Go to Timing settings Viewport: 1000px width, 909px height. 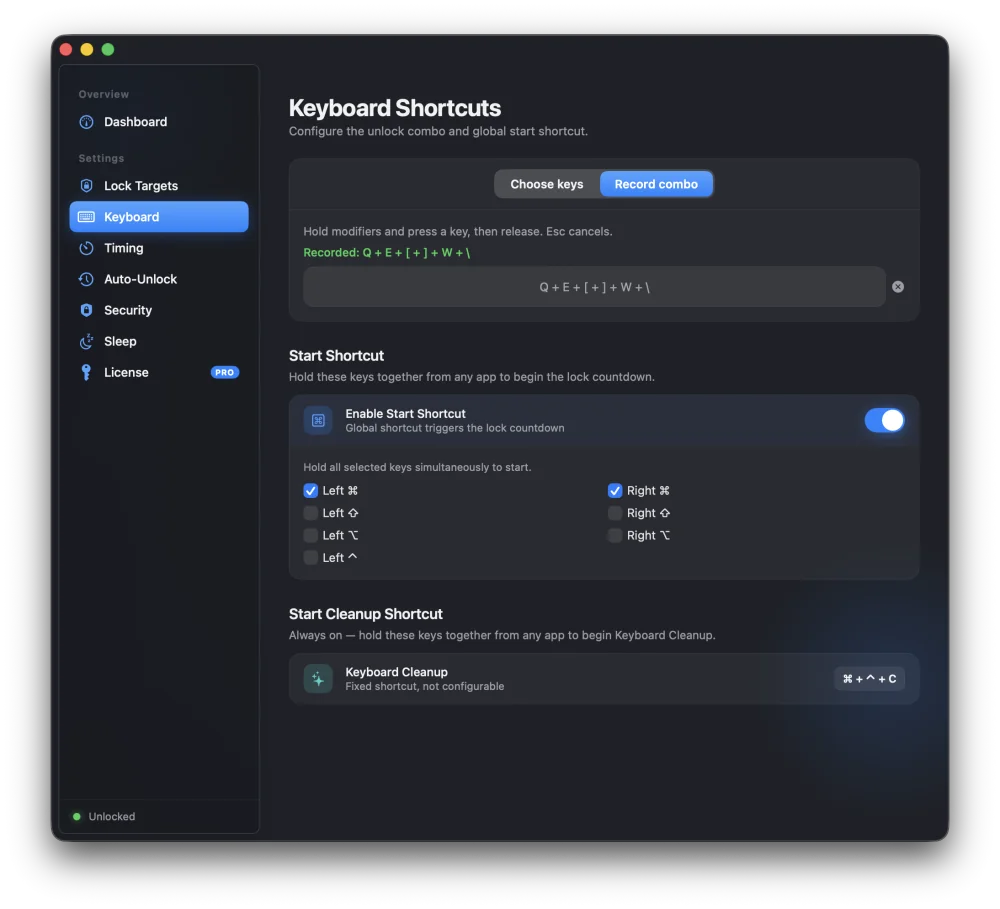(x=159, y=248)
